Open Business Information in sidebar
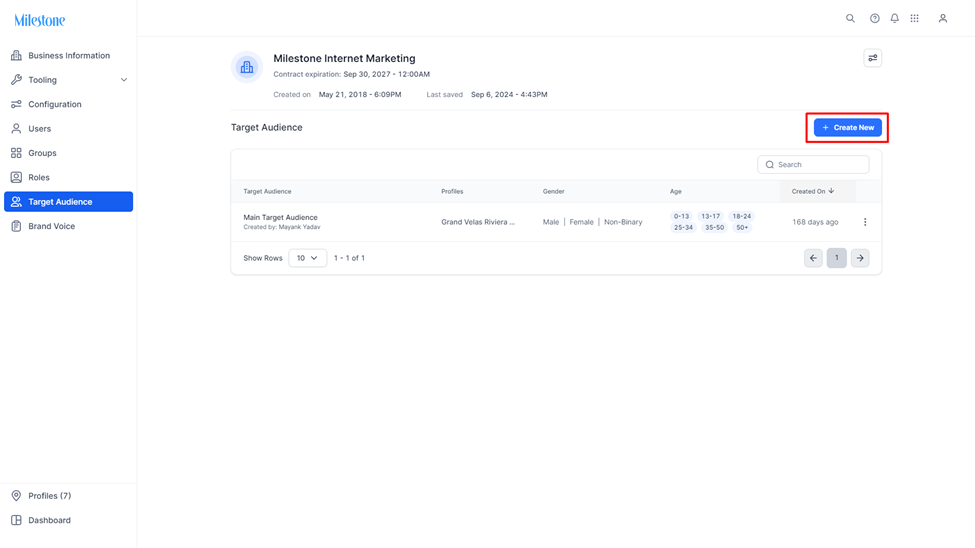The height and width of the screenshot is (548, 975). tap(68, 55)
